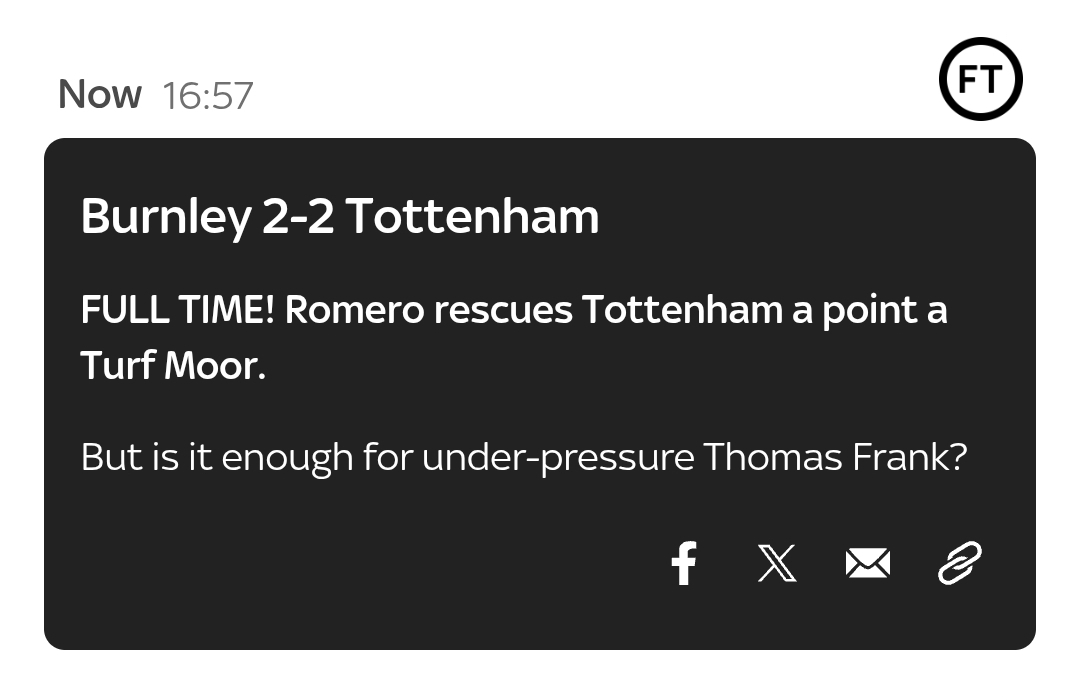This screenshot has height=700, width=1069.
Task: Click the word 'rescues' in bold summary
Action: 503,311
